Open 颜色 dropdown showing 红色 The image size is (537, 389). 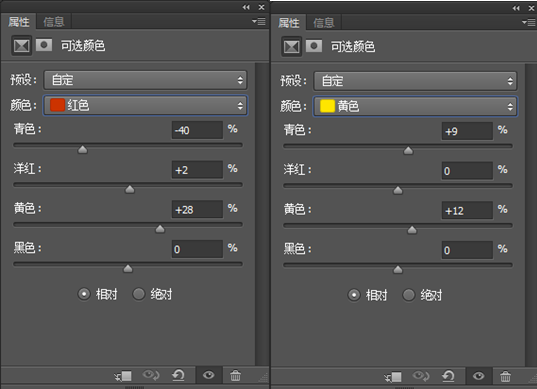click(x=145, y=105)
